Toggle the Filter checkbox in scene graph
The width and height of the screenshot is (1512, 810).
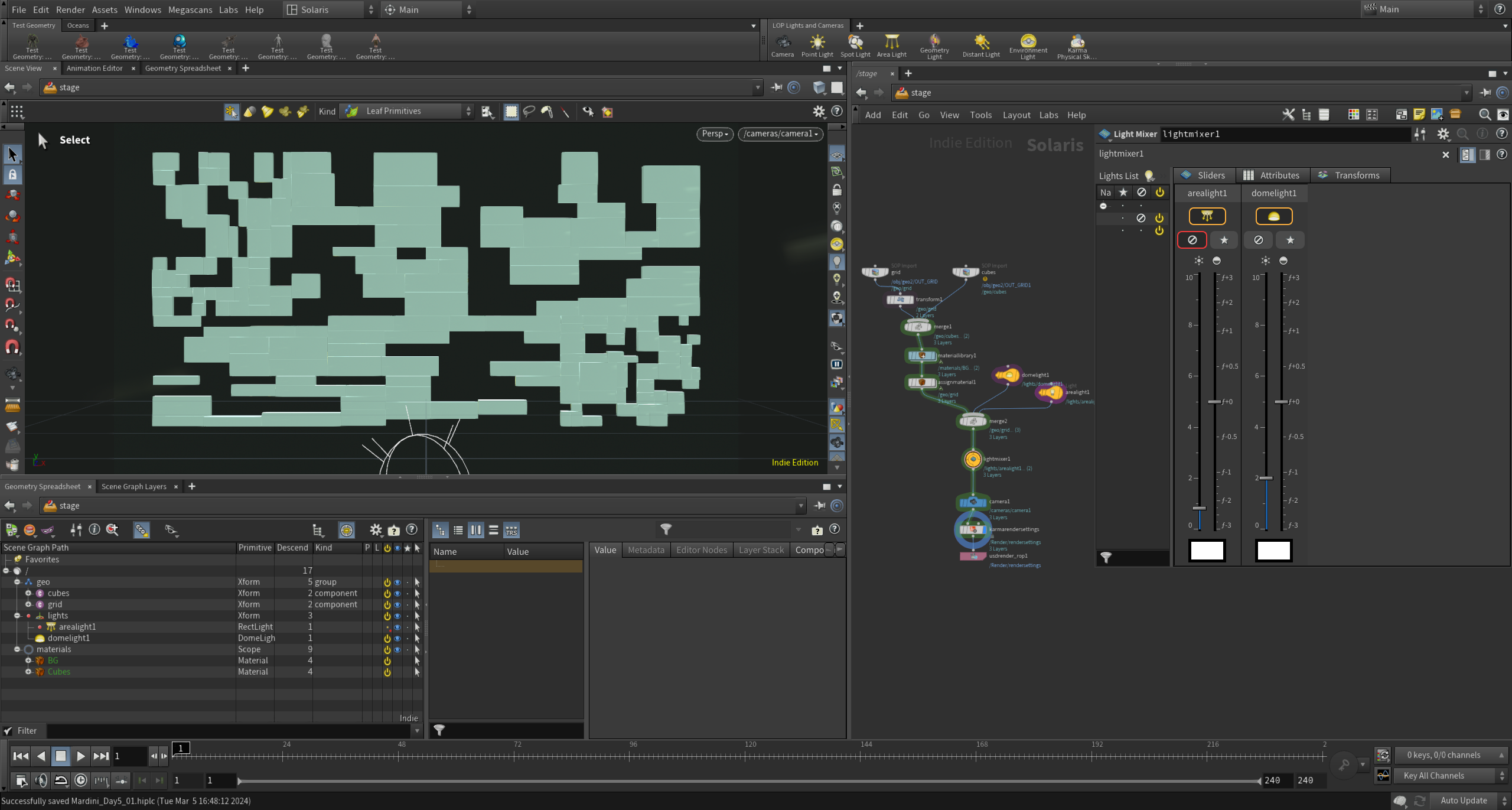pyautogui.click(x=8, y=731)
